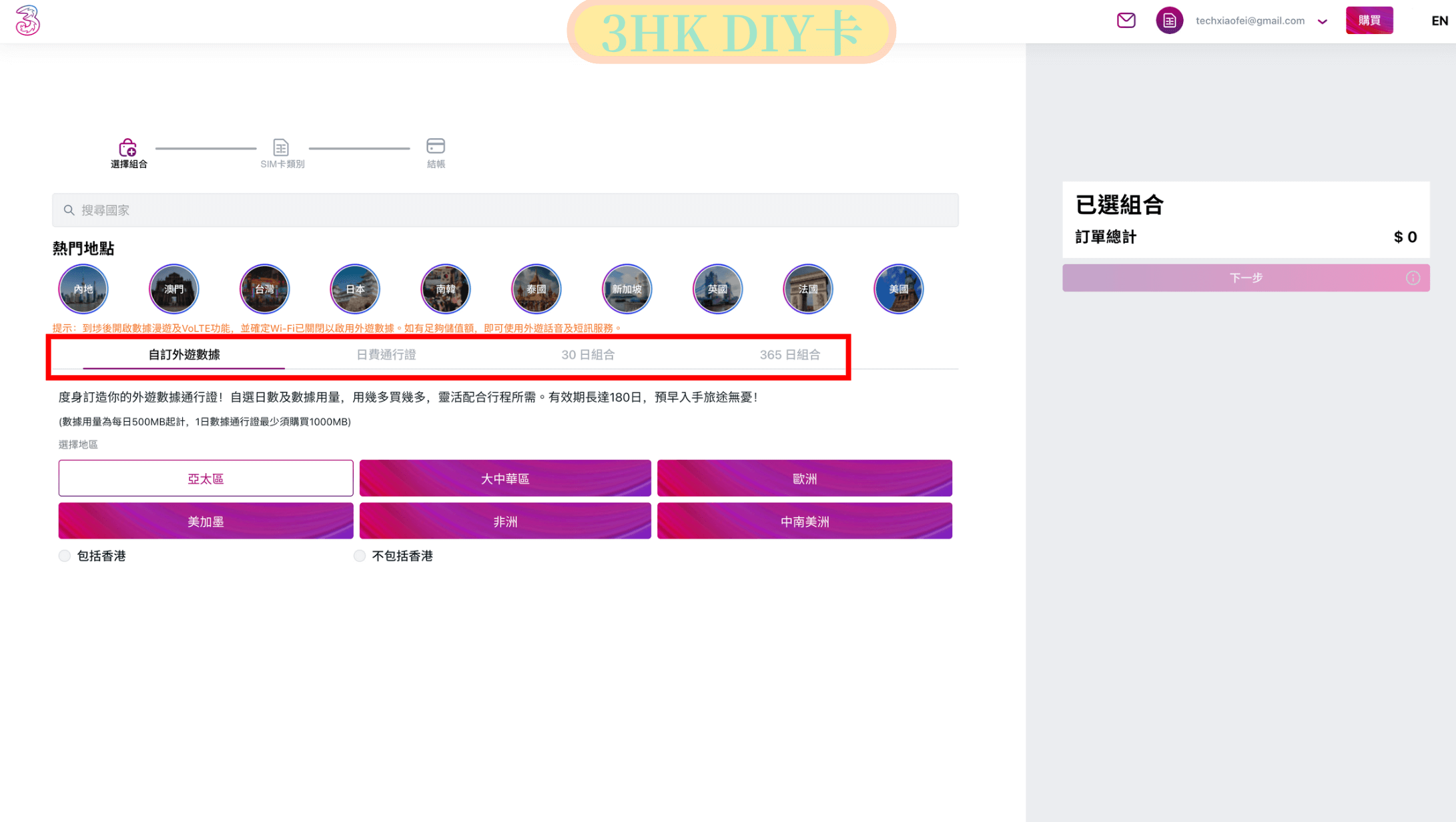1456x822 pixels.
Task: Choose the 台灣 destination circle
Action: pyautogui.click(x=264, y=289)
